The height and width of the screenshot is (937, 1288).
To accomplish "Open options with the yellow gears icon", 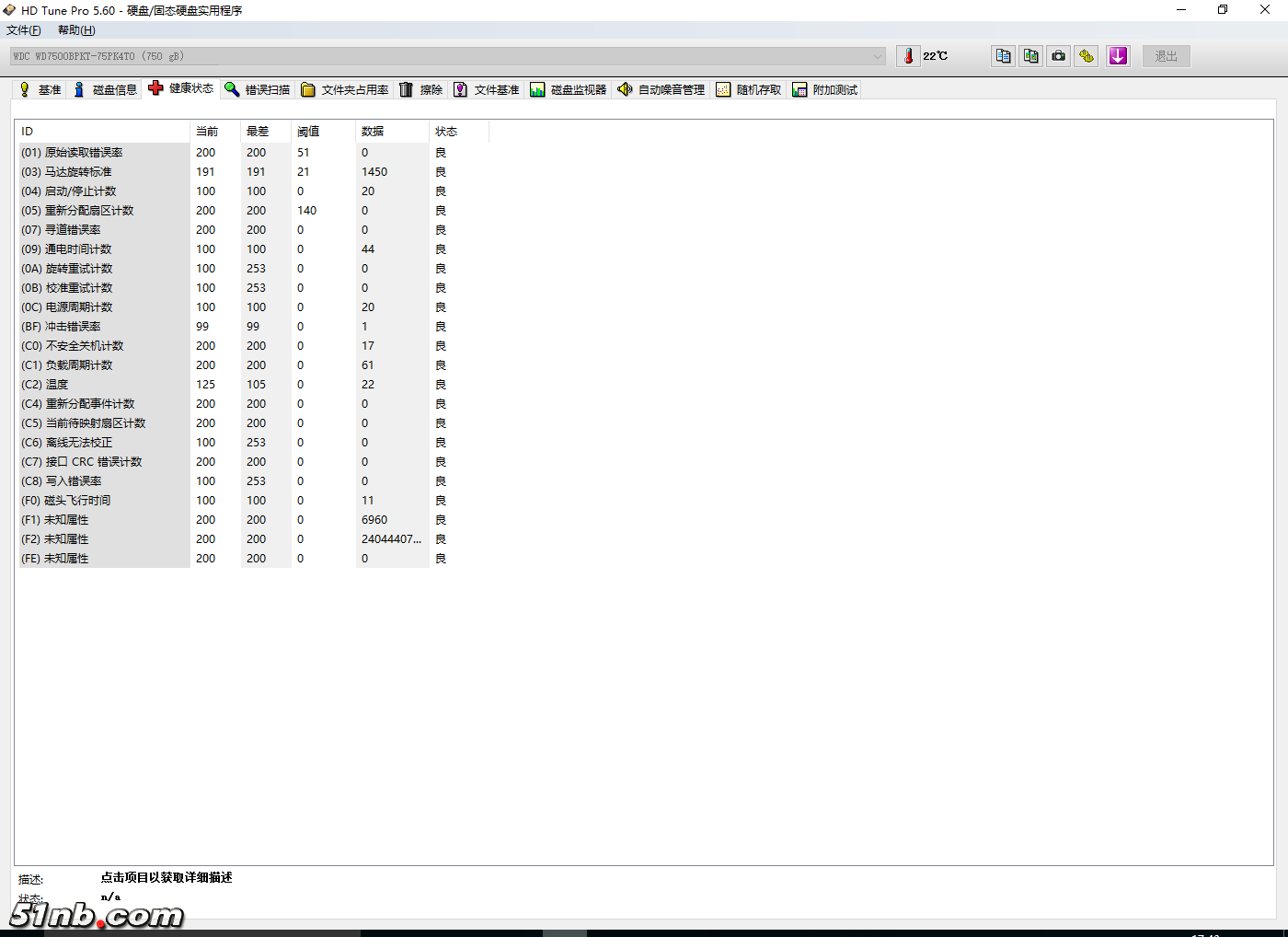I will tap(1087, 56).
